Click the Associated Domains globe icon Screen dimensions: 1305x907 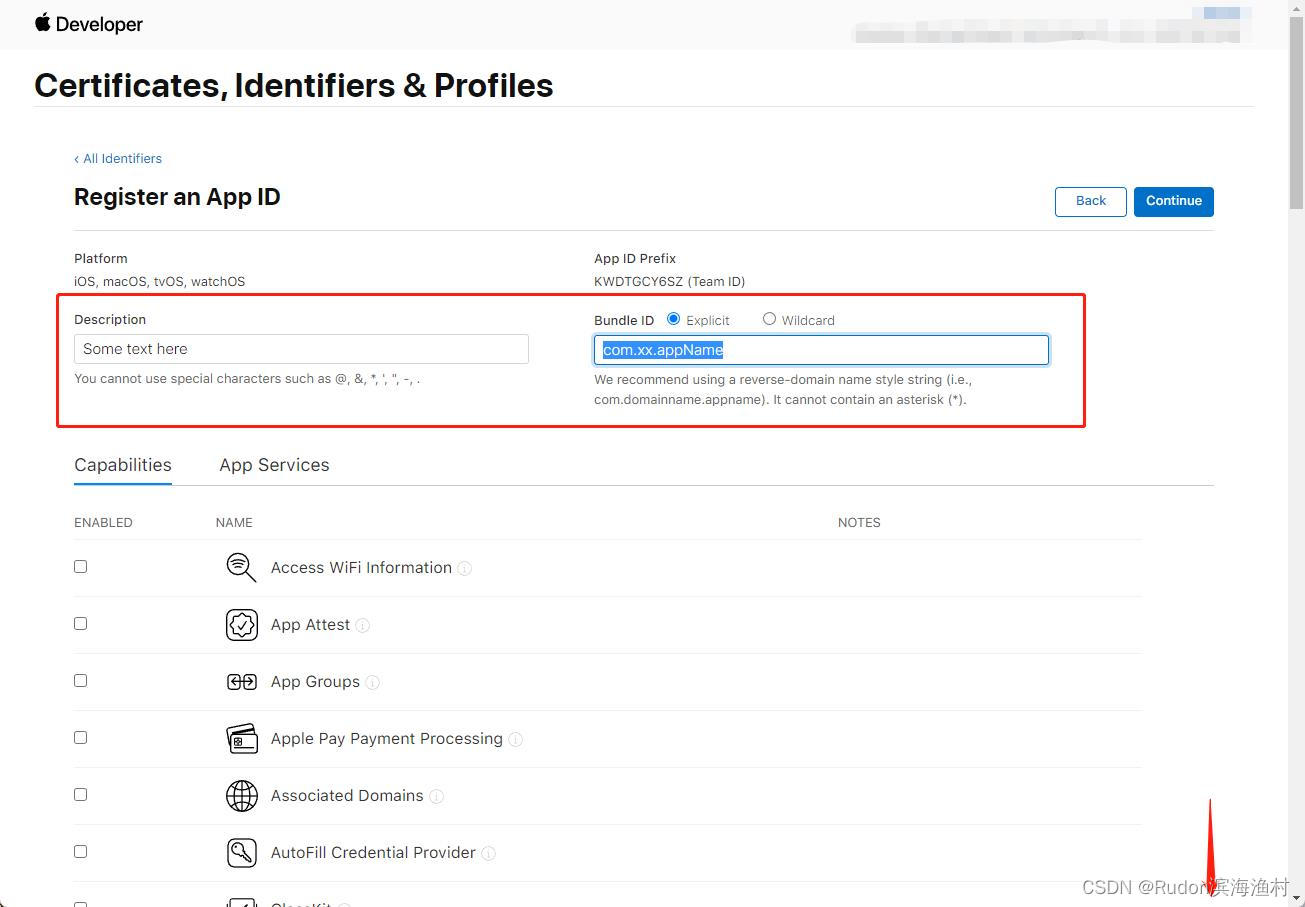pos(241,796)
